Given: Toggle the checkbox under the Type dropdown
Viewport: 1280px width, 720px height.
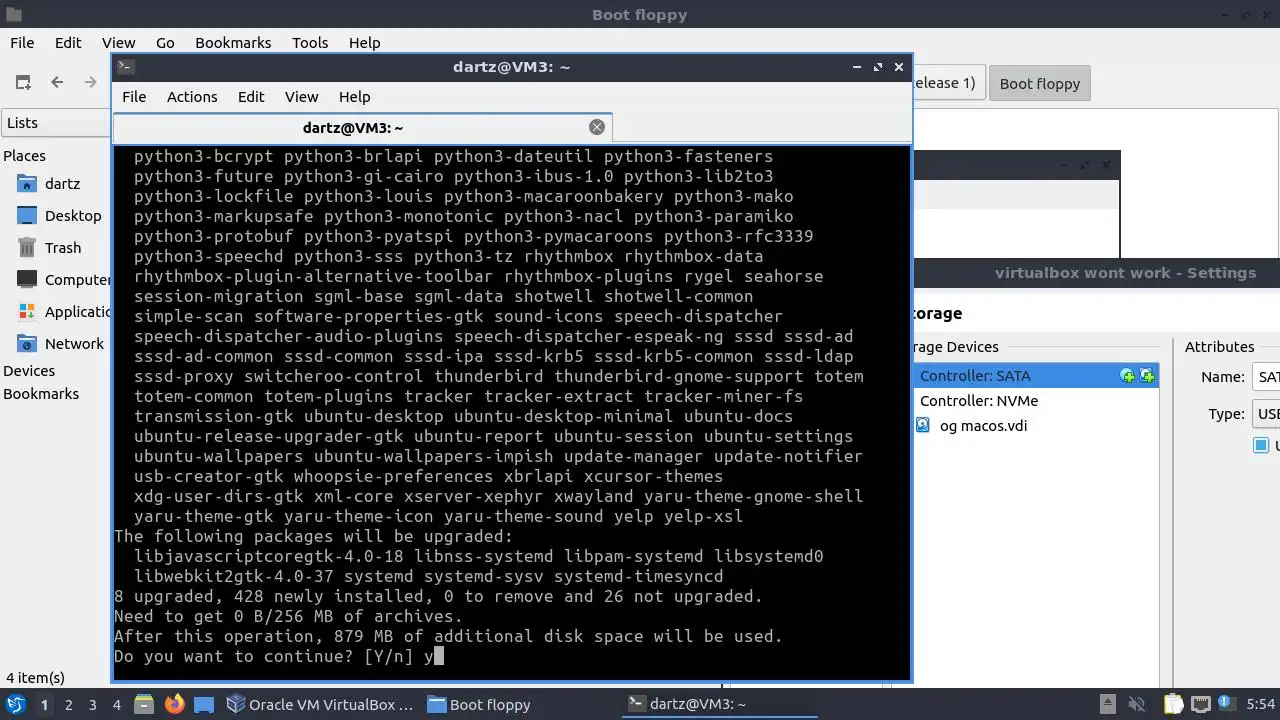Looking at the screenshot, I should pos(1261,445).
